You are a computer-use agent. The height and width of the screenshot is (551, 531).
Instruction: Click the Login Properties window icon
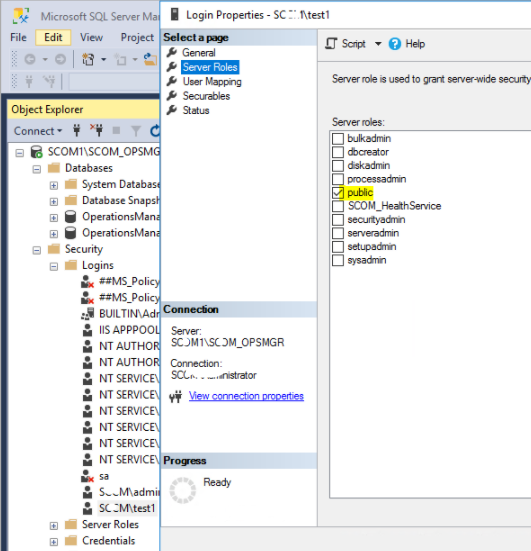[175, 15]
